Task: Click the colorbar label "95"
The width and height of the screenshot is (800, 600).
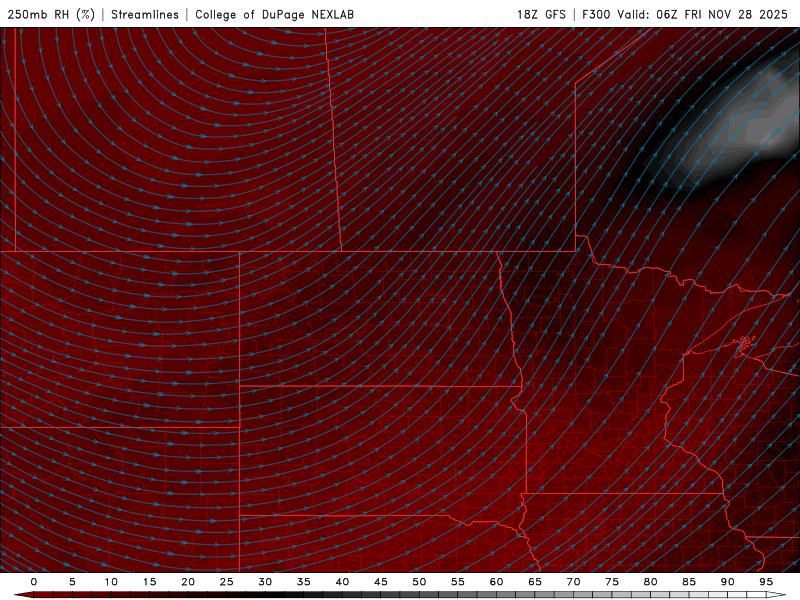Action: pyautogui.click(x=766, y=582)
